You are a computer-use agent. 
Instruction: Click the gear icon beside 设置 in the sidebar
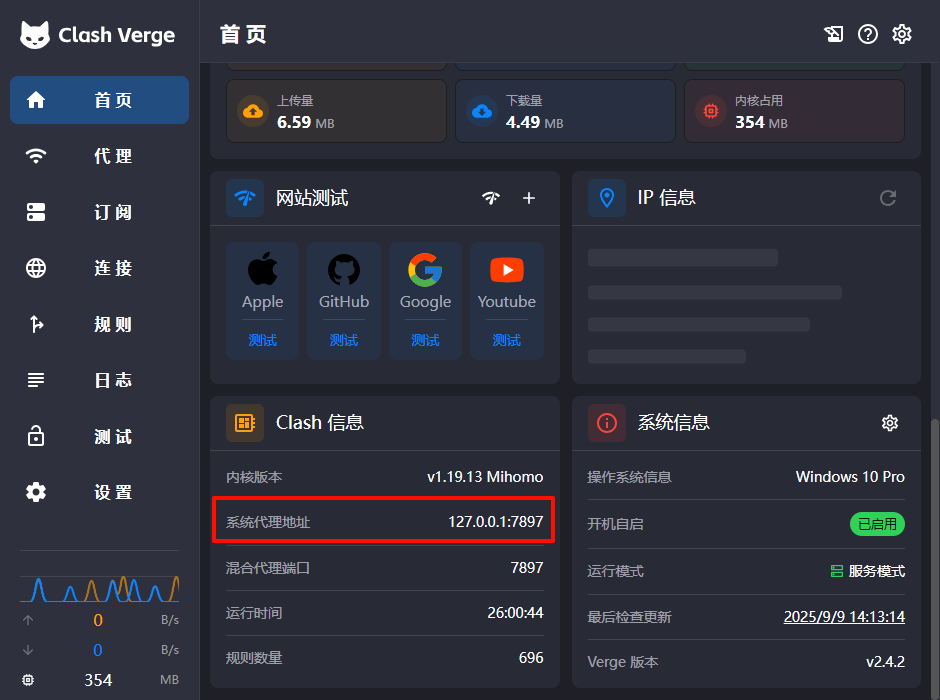tap(36, 492)
